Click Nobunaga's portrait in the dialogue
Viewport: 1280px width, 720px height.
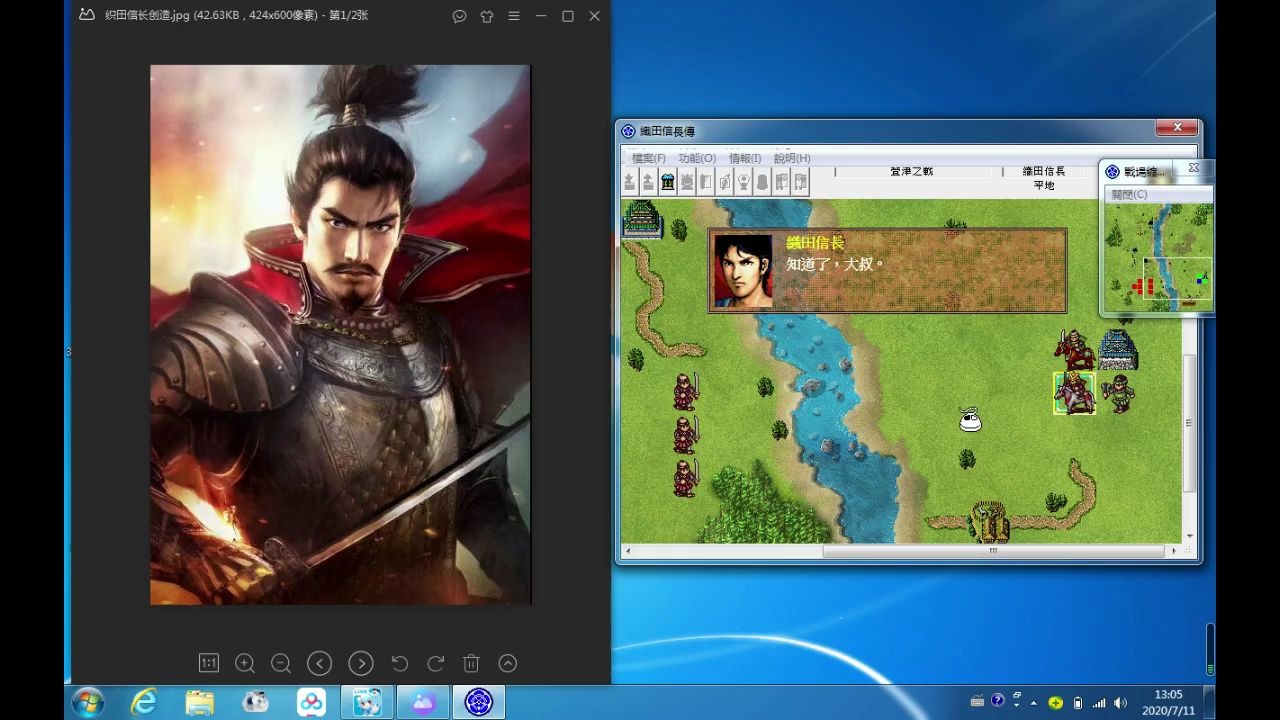tap(743, 271)
